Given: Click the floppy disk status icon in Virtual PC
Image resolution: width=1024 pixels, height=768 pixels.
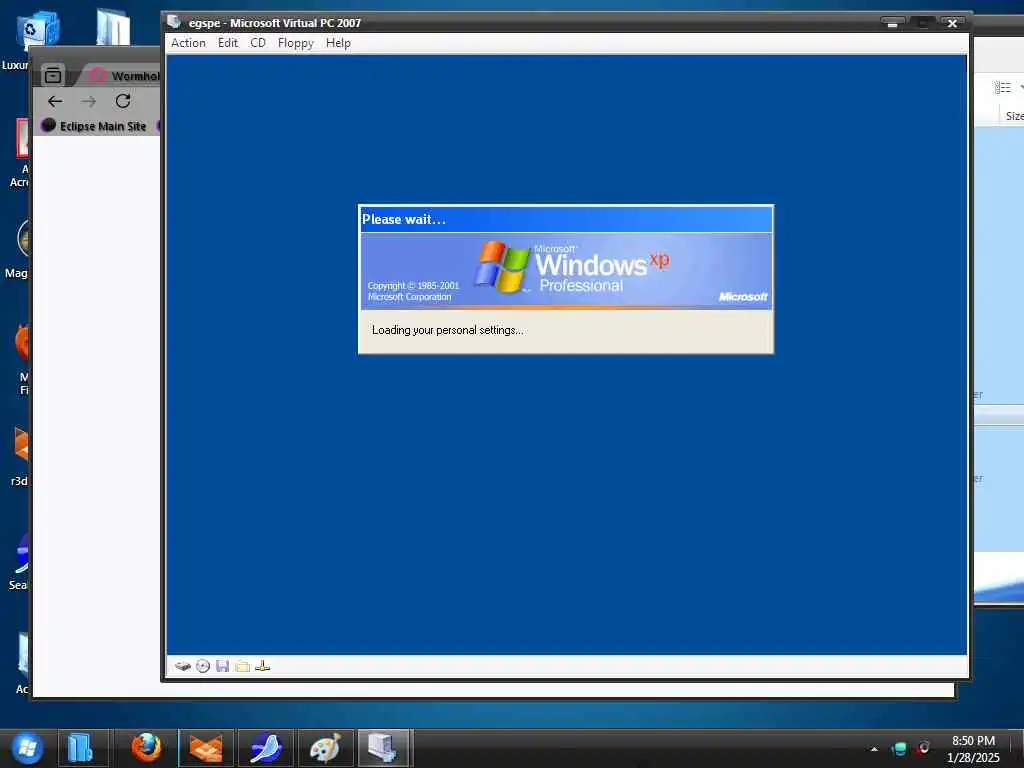Looking at the screenshot, I should [x=223, y=666].
